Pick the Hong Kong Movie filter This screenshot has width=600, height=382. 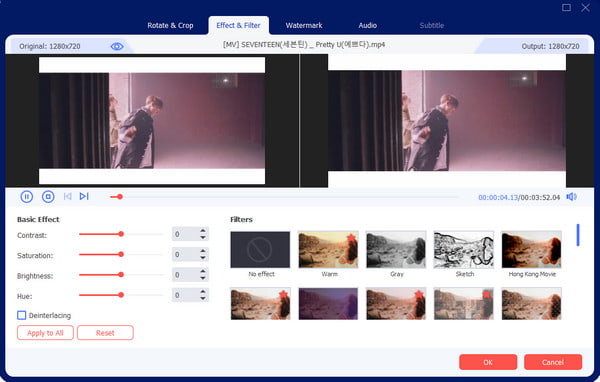532,250
